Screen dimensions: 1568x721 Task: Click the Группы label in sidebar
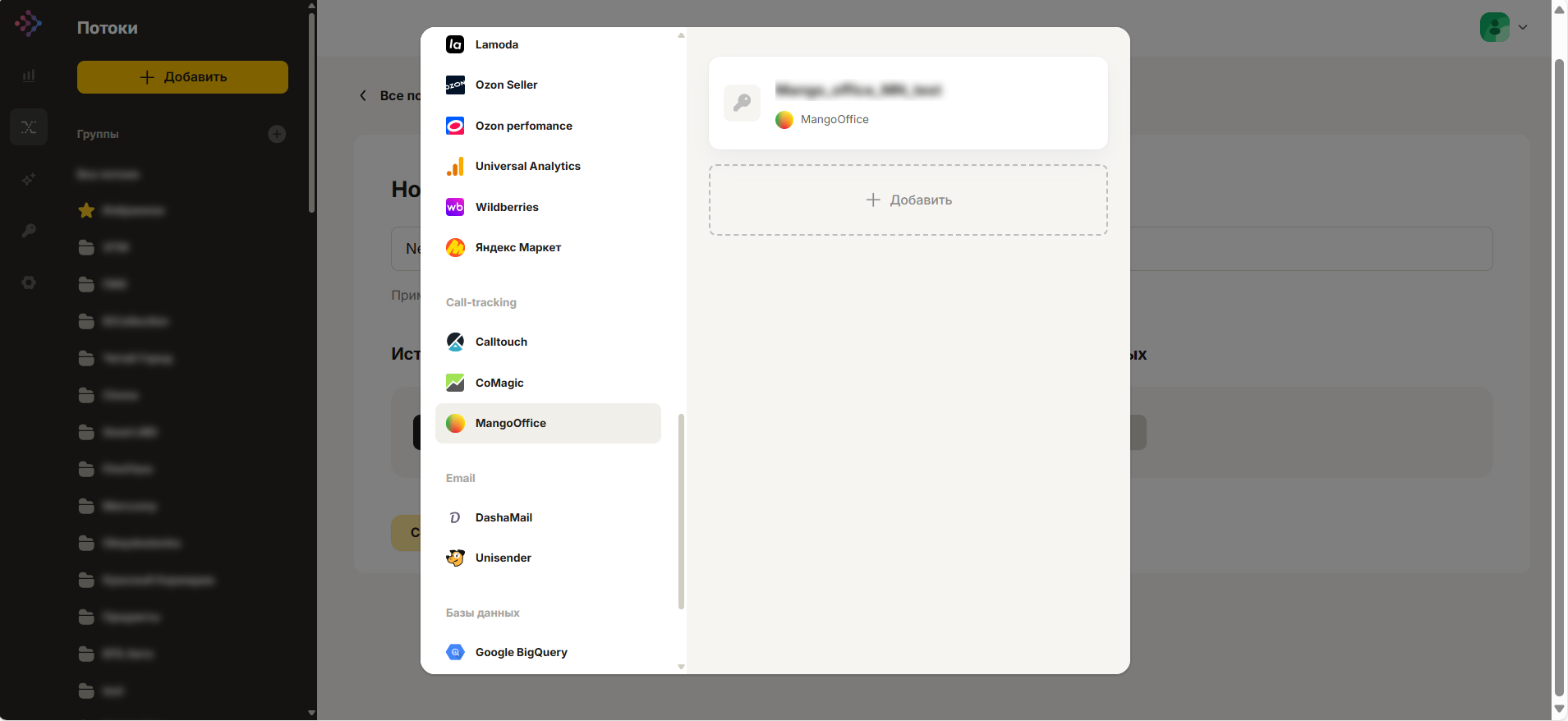tap(98, 134)
